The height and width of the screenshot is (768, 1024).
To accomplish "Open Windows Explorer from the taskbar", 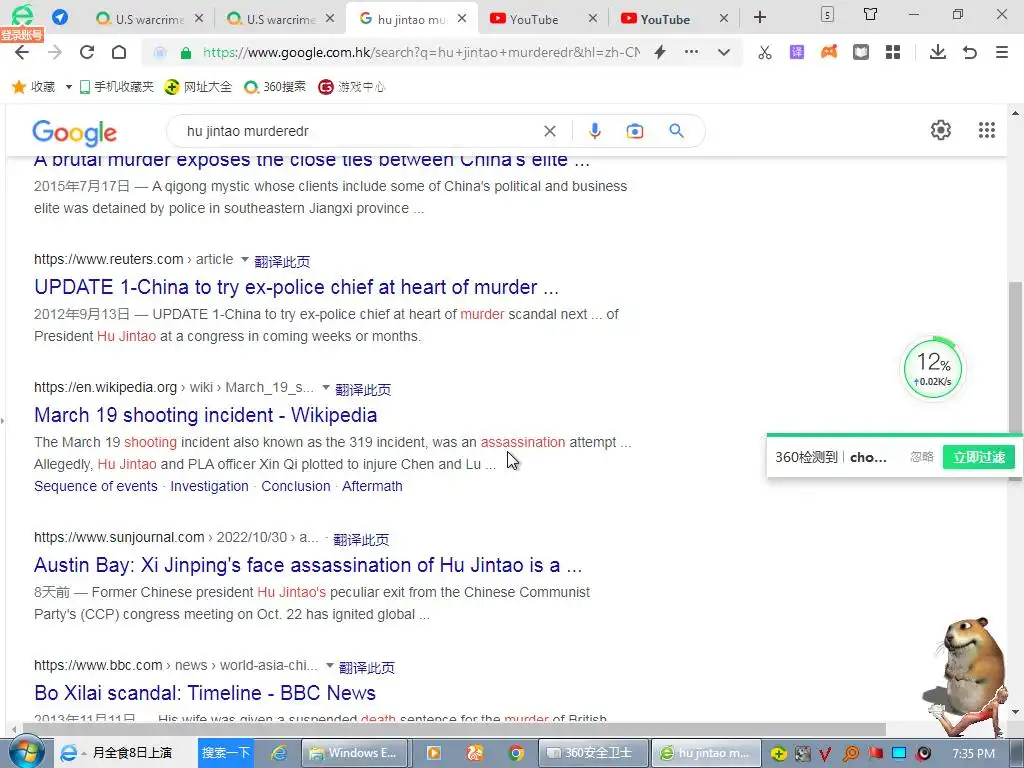I will tap(356, 753).
